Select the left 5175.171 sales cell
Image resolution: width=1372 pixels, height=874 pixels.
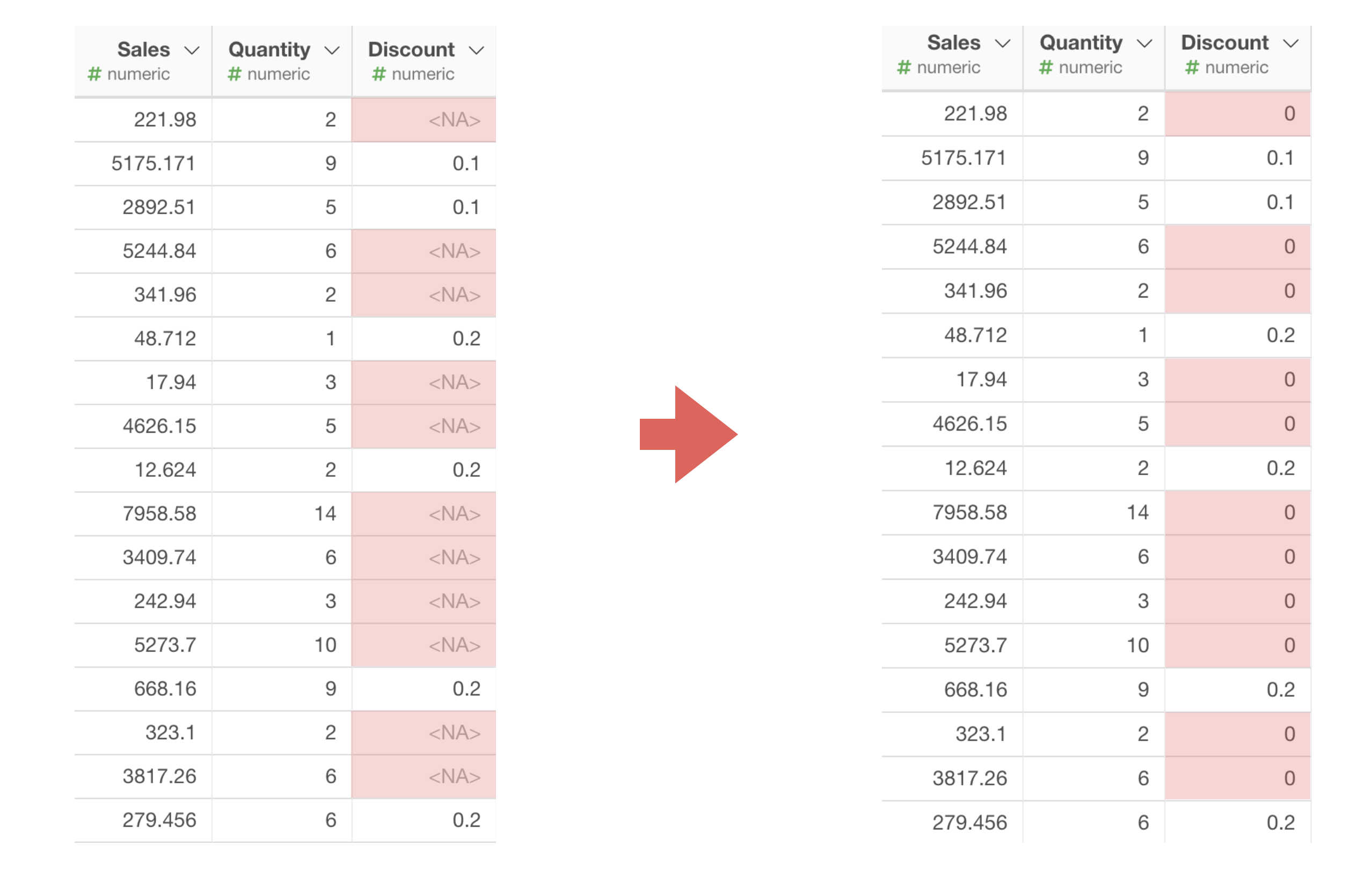point(154,164)
